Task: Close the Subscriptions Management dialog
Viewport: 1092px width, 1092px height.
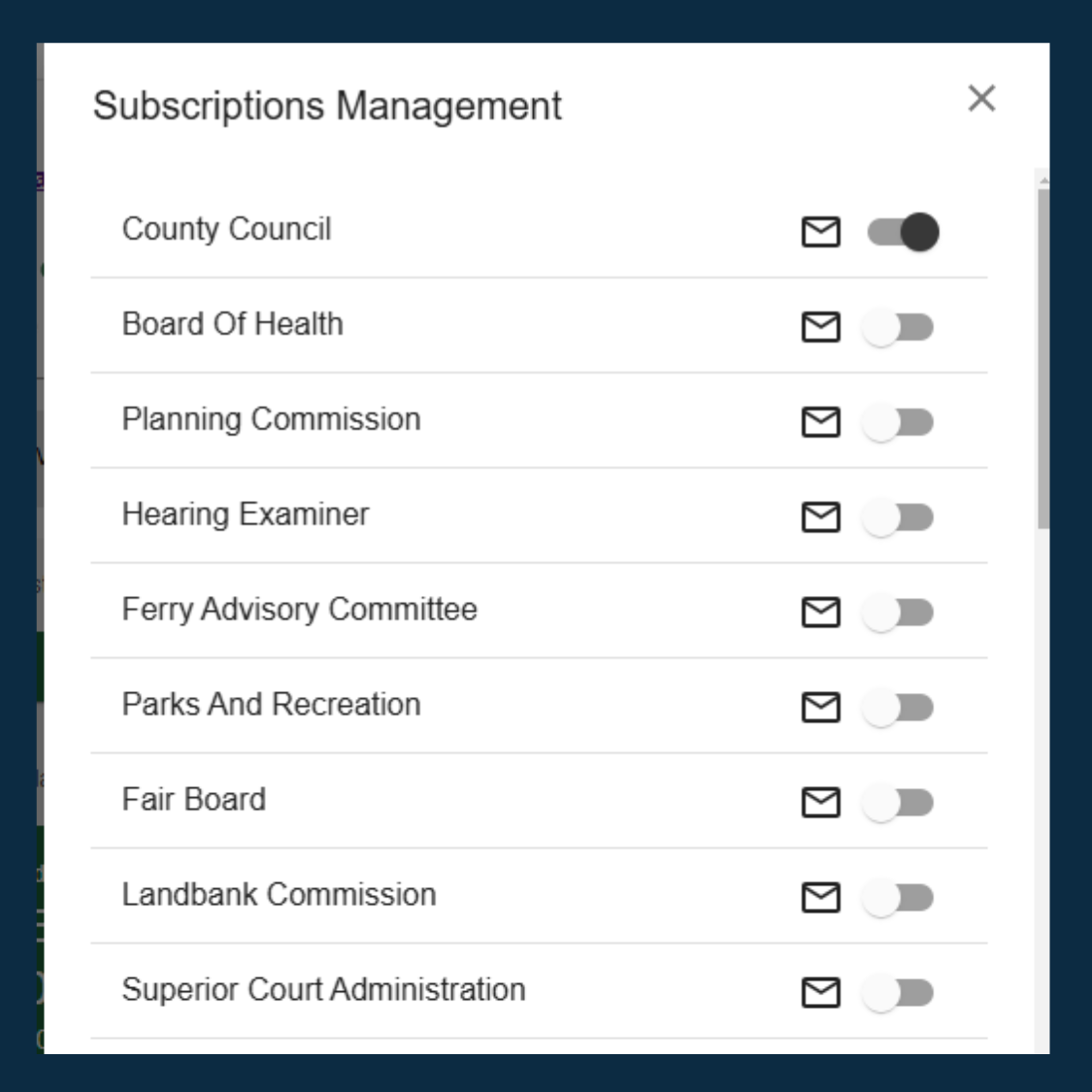Action: click(x=982, y=98)
